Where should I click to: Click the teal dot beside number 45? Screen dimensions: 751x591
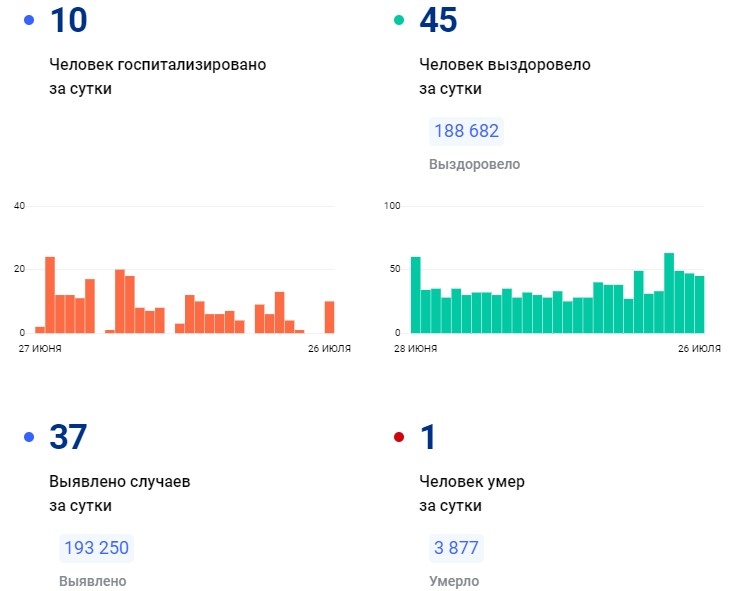tap(399, 20)
